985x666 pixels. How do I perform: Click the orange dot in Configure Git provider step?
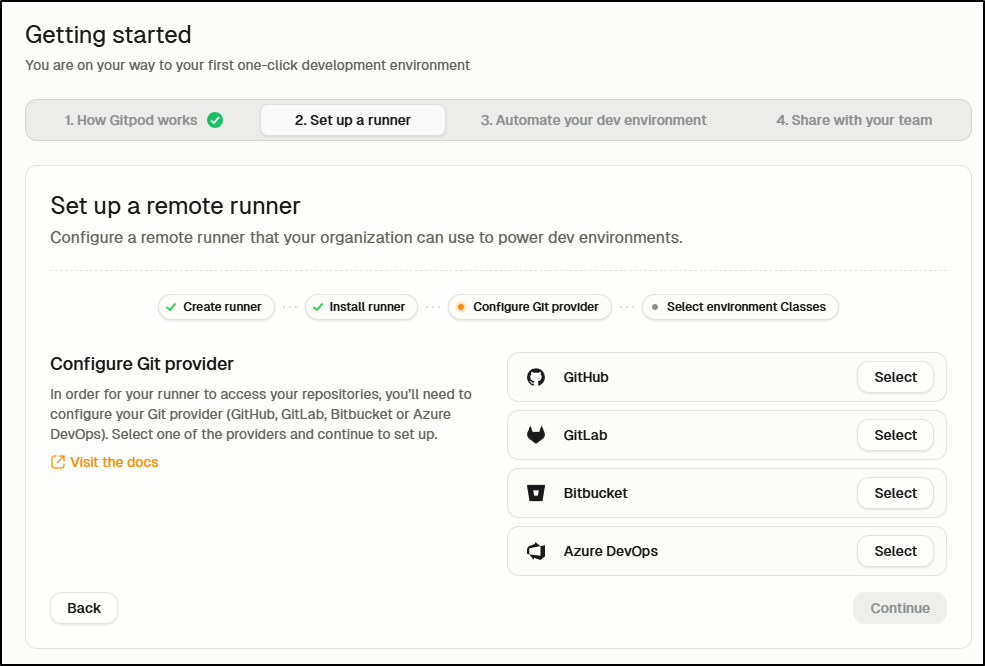pos(461,307)
